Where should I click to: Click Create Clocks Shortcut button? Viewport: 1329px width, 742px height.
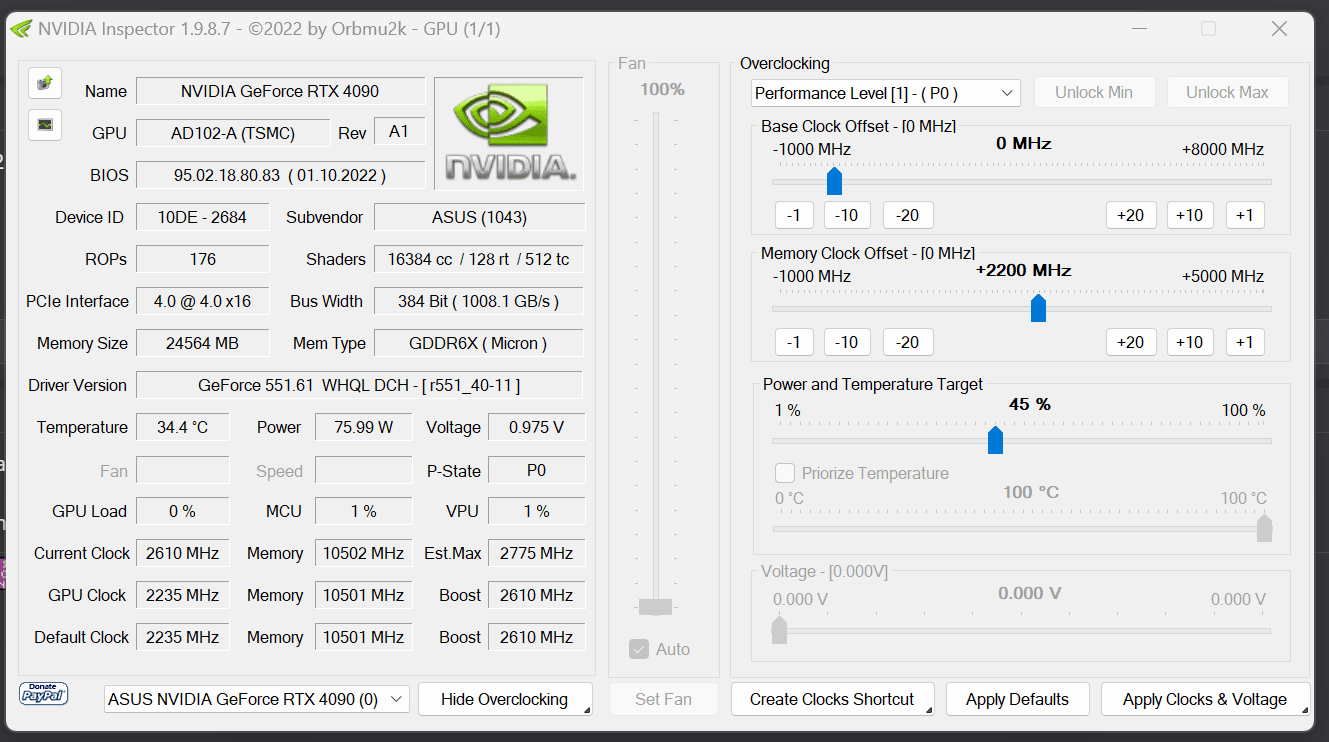coord(832,699)
